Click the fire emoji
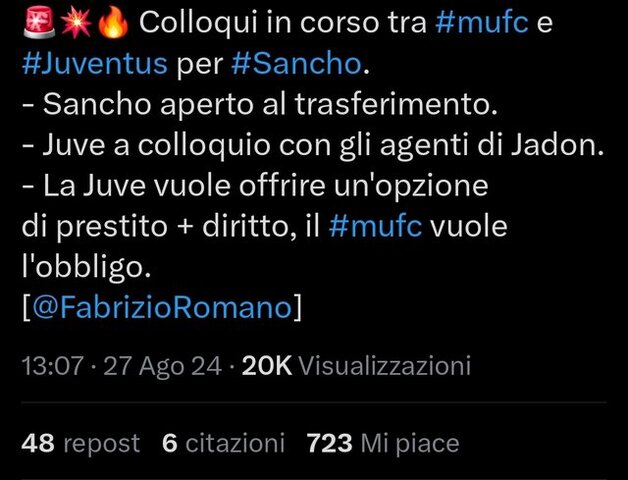The image size is (628, 480). tap(113, 22)
